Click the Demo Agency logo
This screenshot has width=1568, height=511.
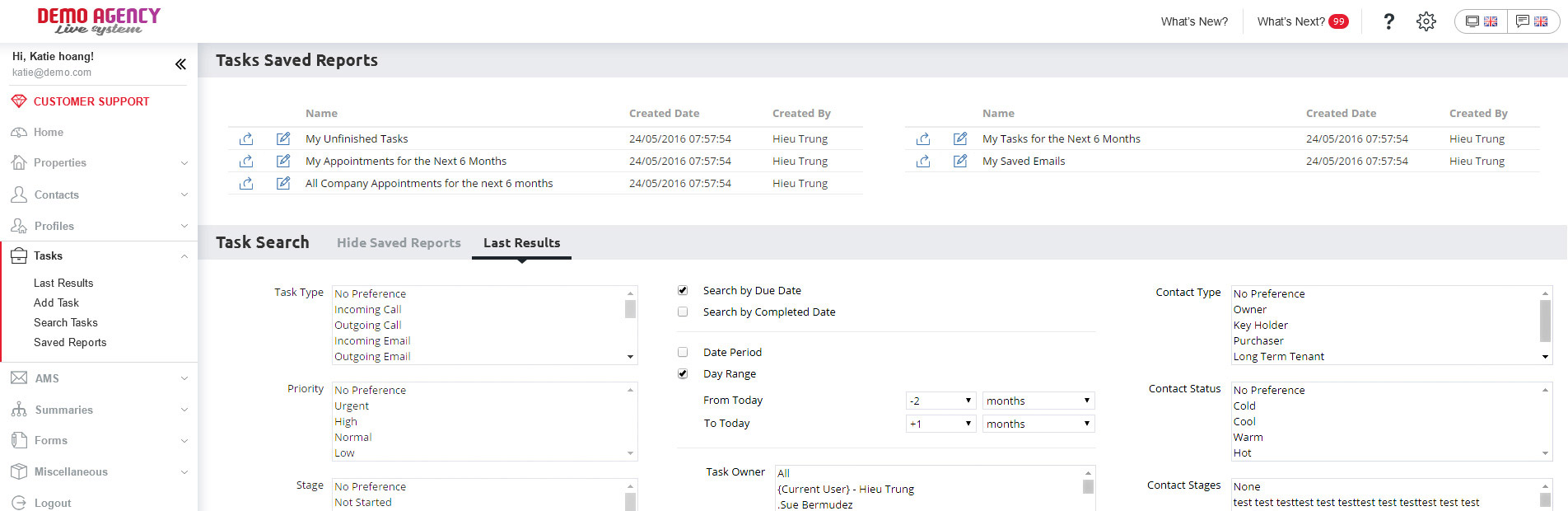pos(99,21)
